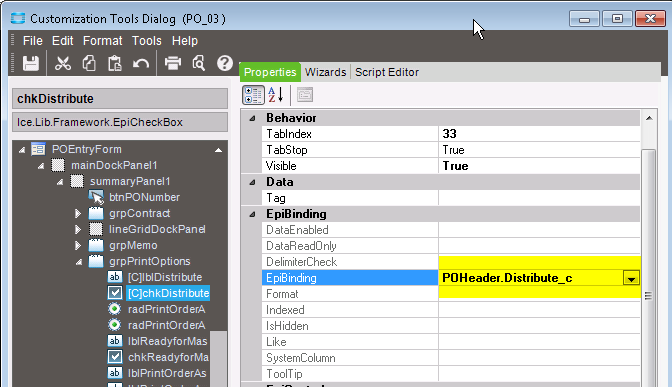Select the btnPONumber tree item
The height and width of the screenshot is (387, 672).
(x=144, y=197)
